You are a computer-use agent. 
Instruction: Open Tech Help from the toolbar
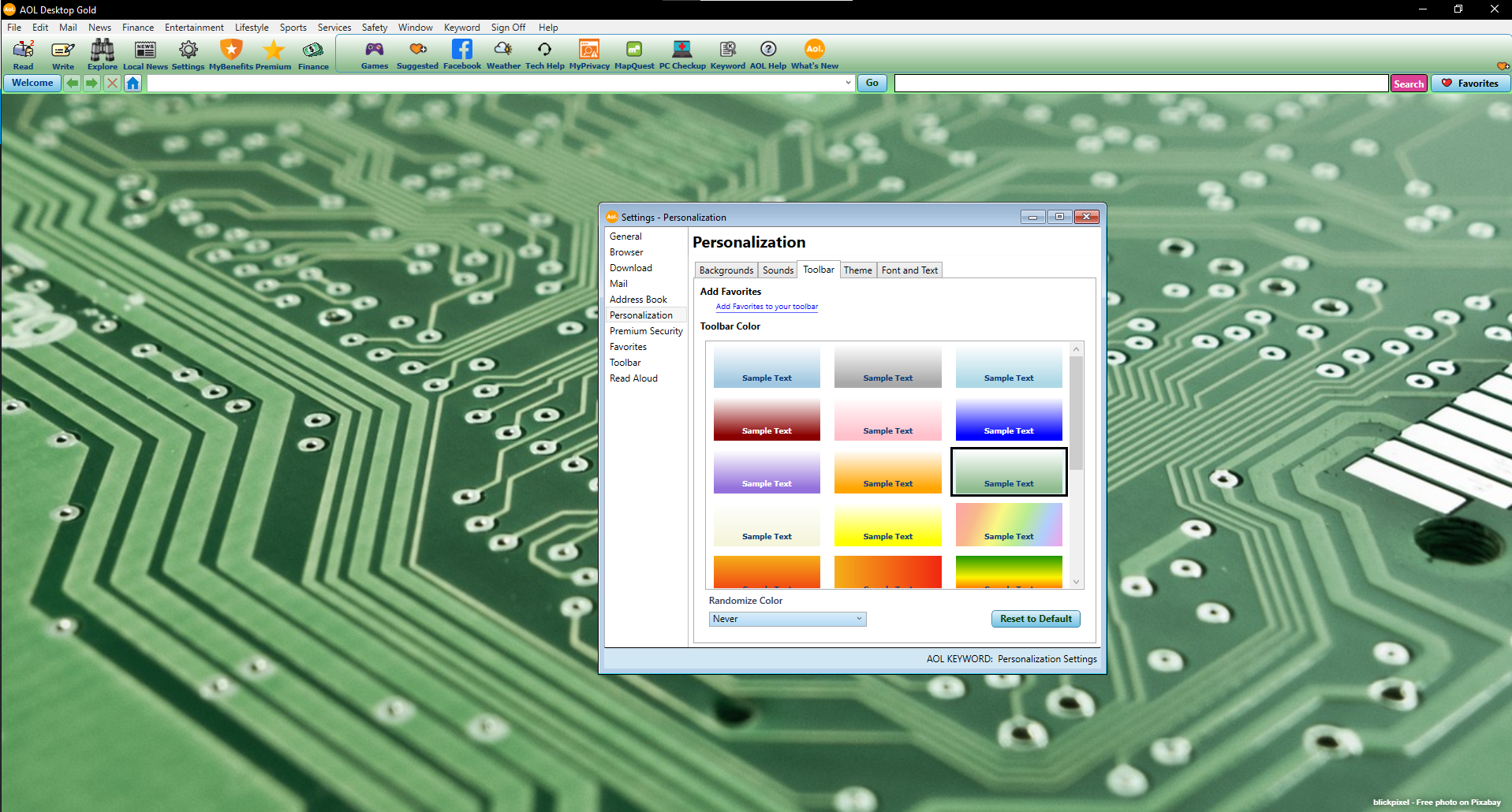(x=544, y=54)
